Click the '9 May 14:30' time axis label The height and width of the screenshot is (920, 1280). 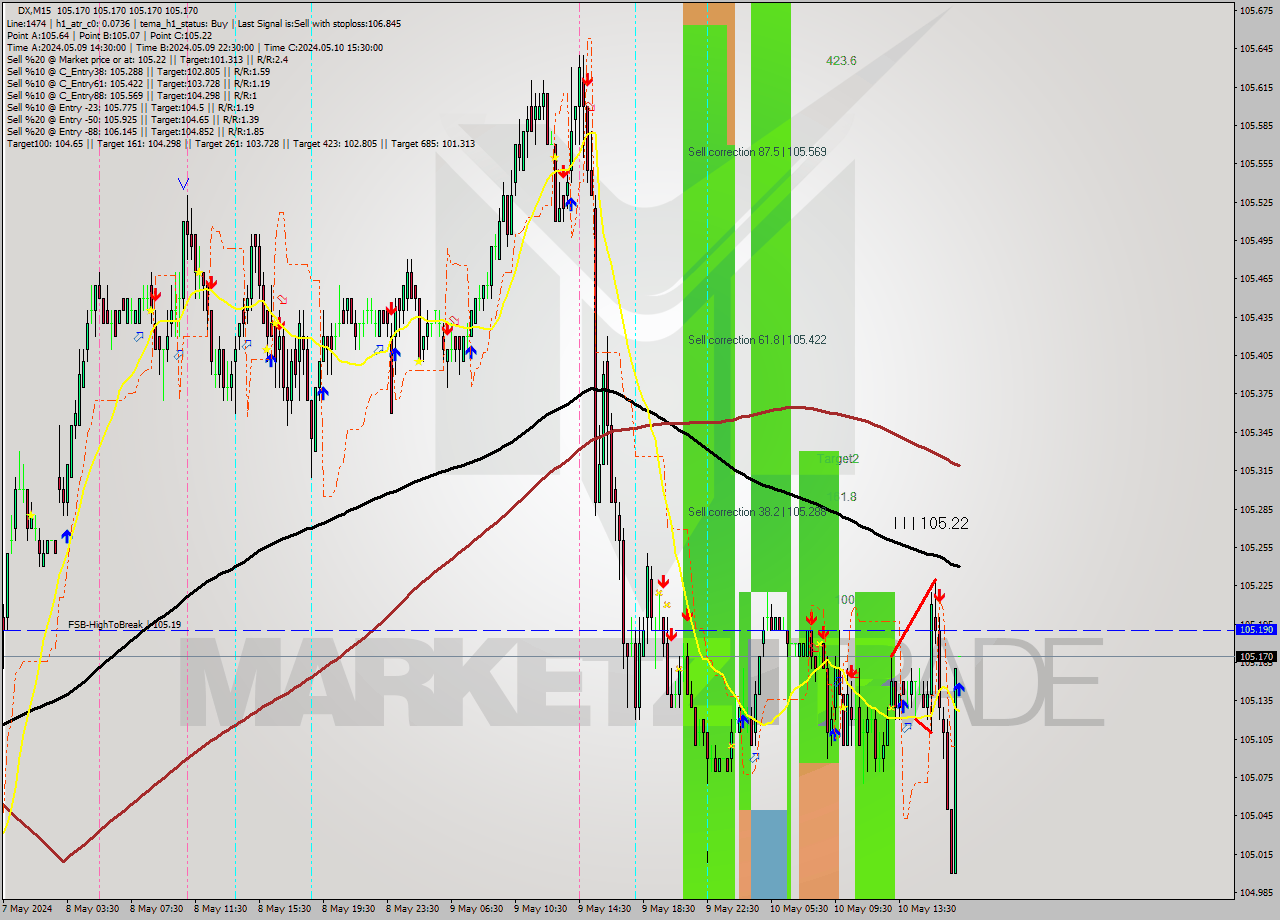[605, 909]
